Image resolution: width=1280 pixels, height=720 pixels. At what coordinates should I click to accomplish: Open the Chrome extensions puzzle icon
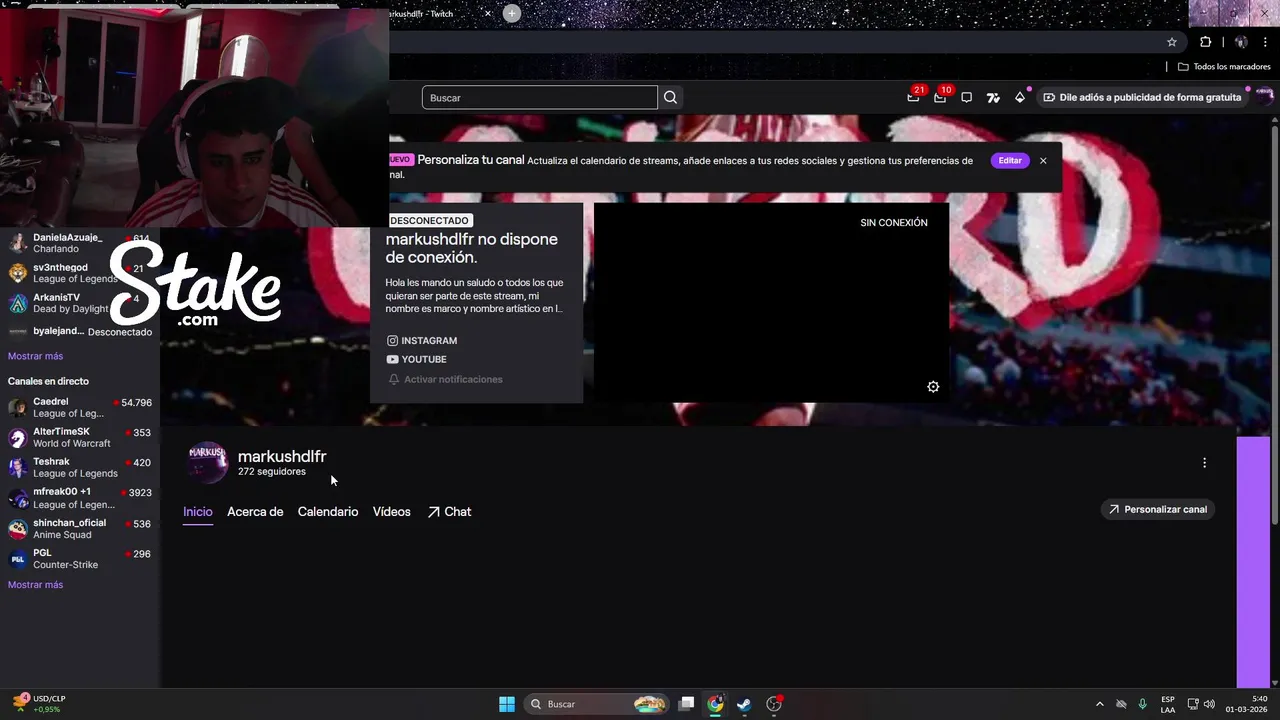tap(1205, 42)
